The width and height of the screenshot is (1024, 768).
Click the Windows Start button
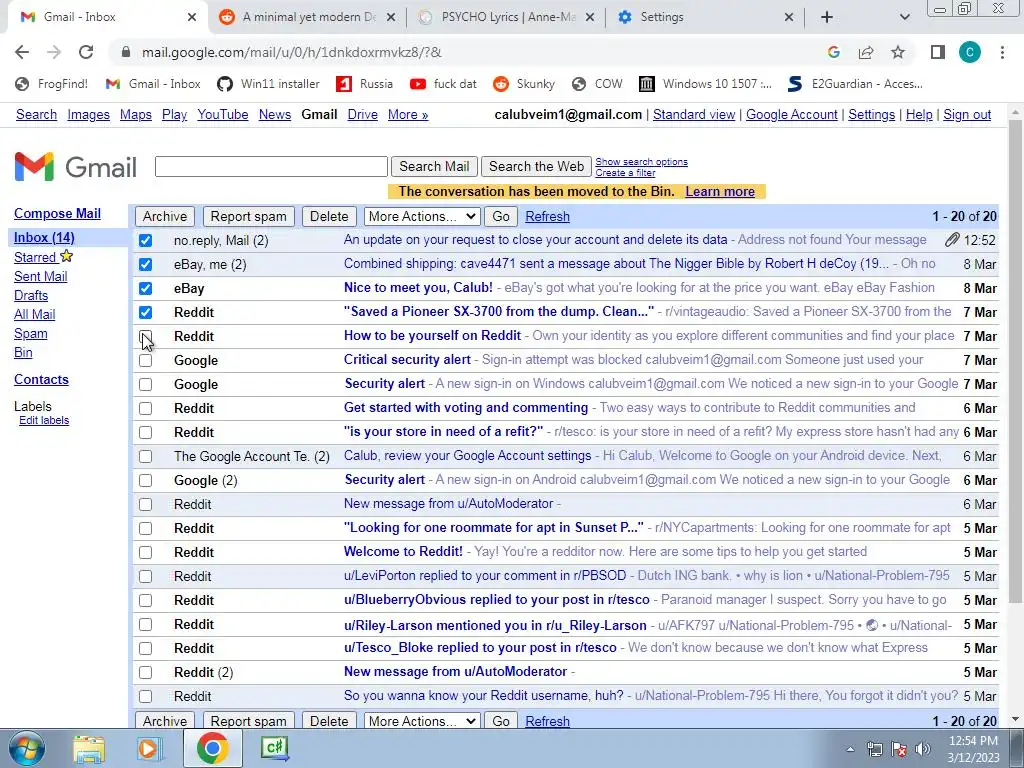[x=27, y=748]
